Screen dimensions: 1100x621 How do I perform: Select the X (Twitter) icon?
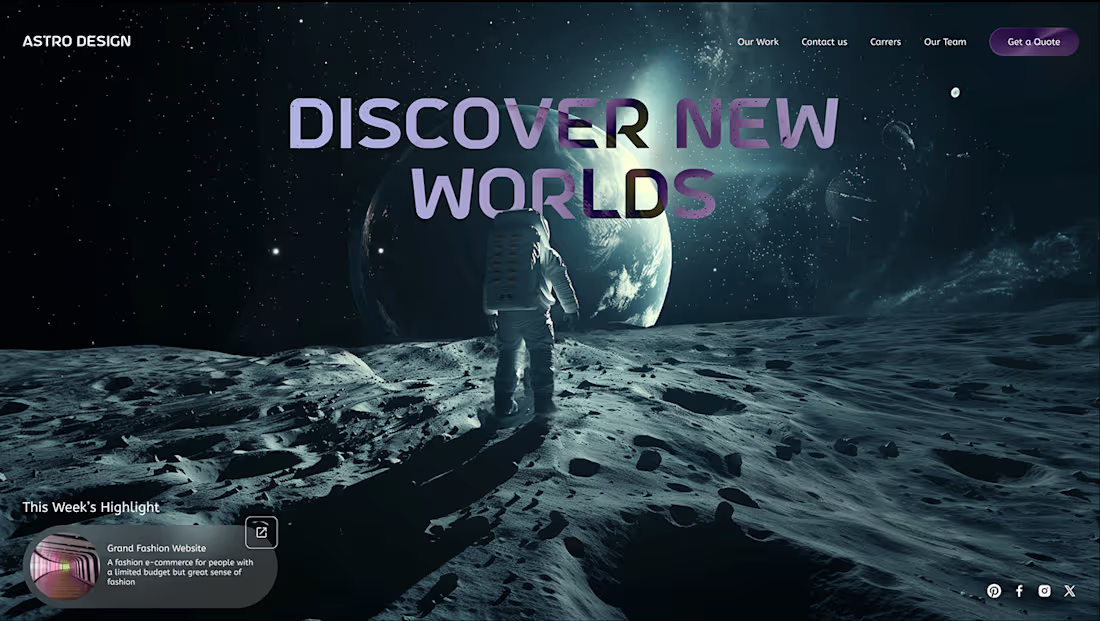click(1069, 590)
